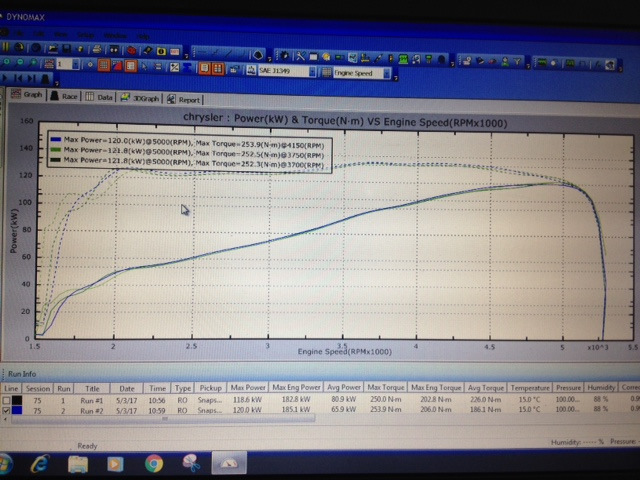Click the floppy disk Save icon
The width and height of the screenshot is (640, 480).
[67, 49]
